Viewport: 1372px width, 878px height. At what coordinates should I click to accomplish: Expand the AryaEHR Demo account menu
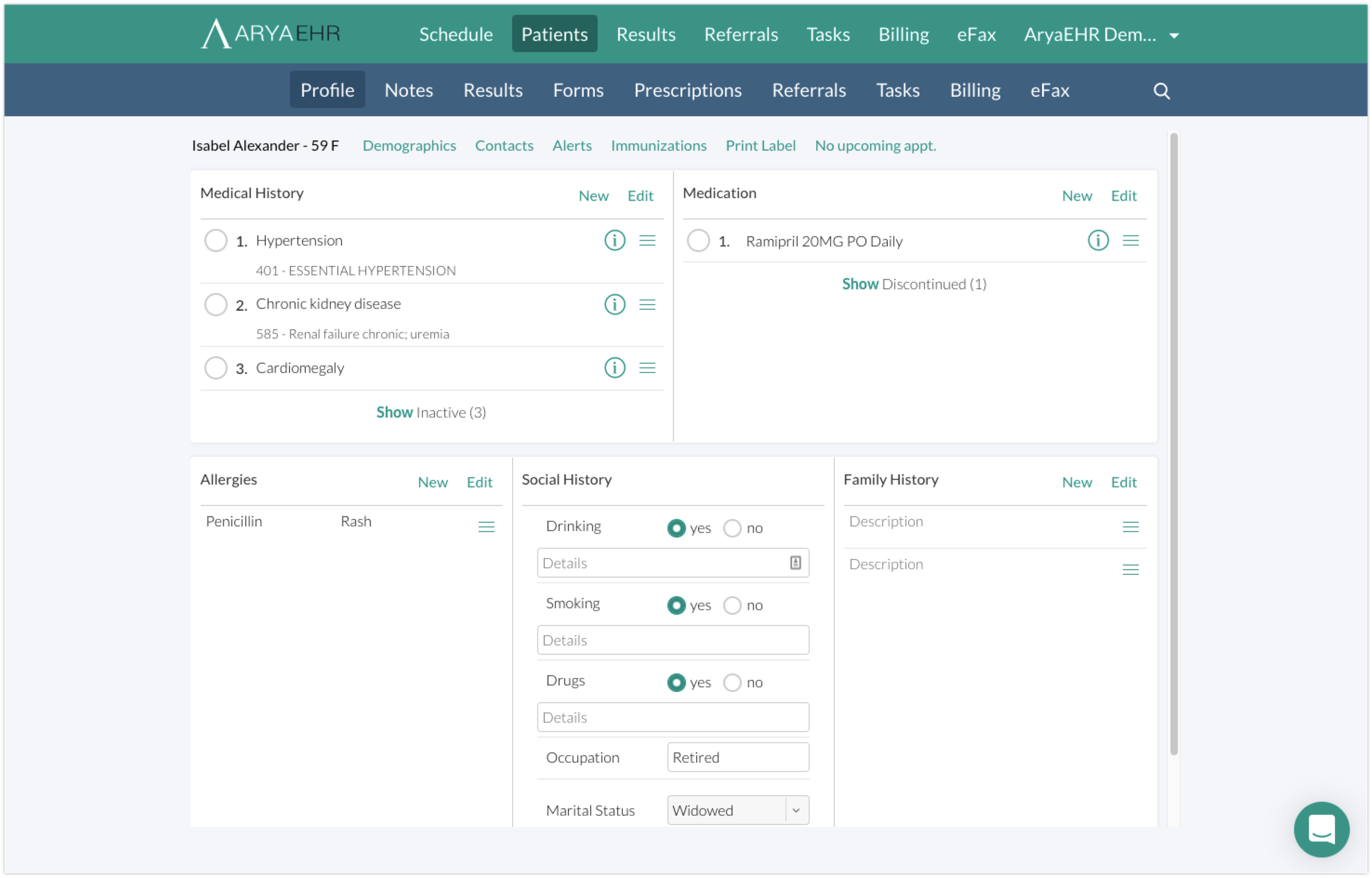(1101, 35)
